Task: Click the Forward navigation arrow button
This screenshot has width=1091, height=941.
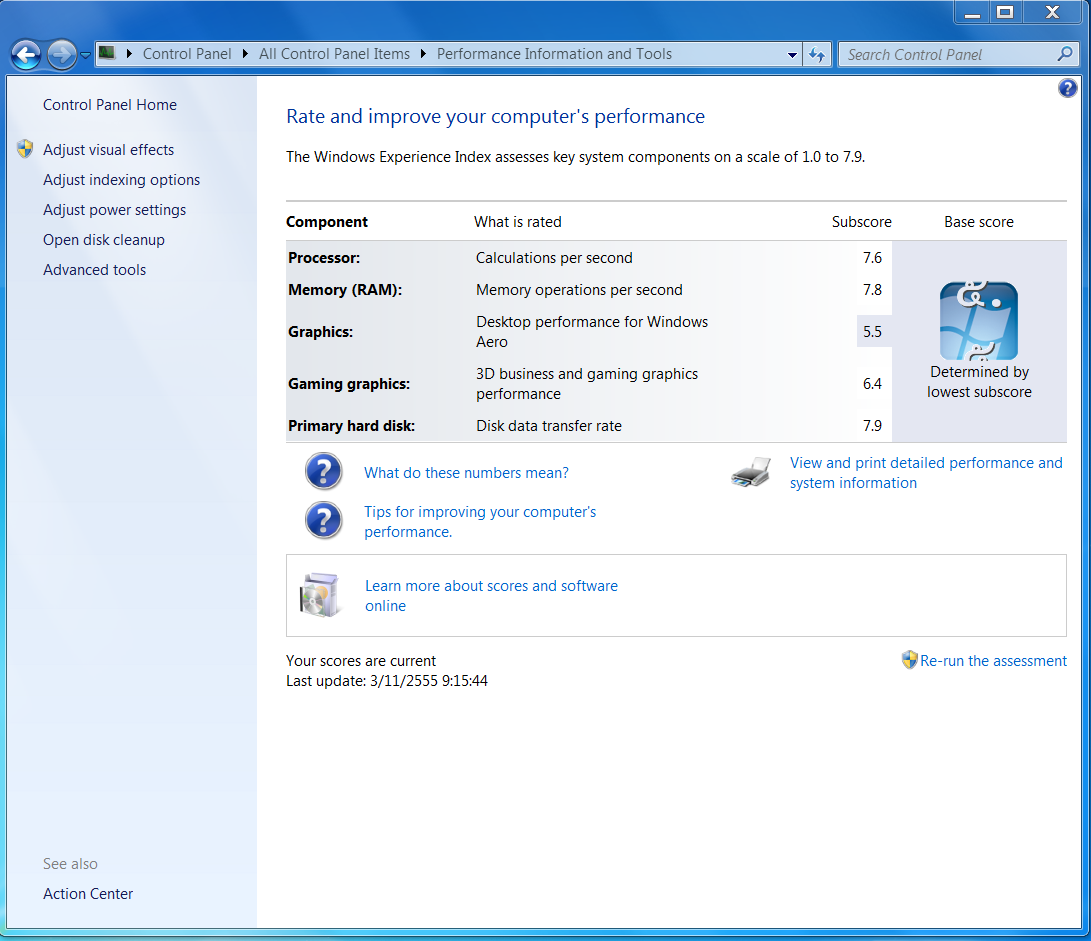Action: click(x=61, y=54)
